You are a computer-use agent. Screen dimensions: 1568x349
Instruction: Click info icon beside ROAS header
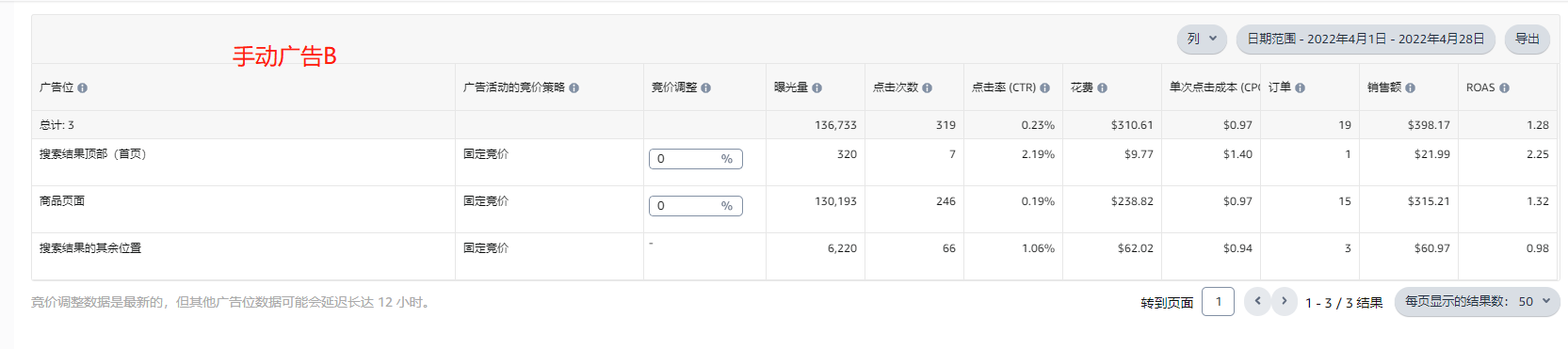pos(1505,87)
